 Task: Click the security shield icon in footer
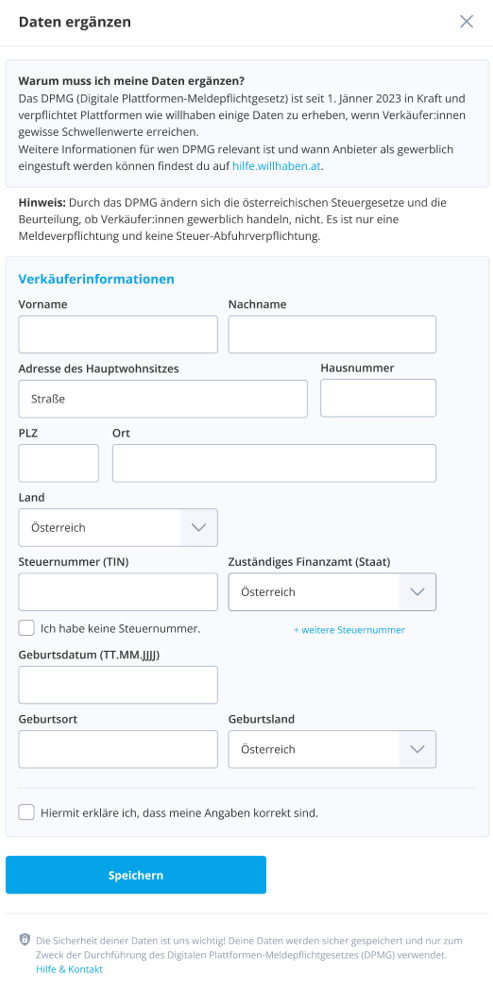[x=25, y=940]
